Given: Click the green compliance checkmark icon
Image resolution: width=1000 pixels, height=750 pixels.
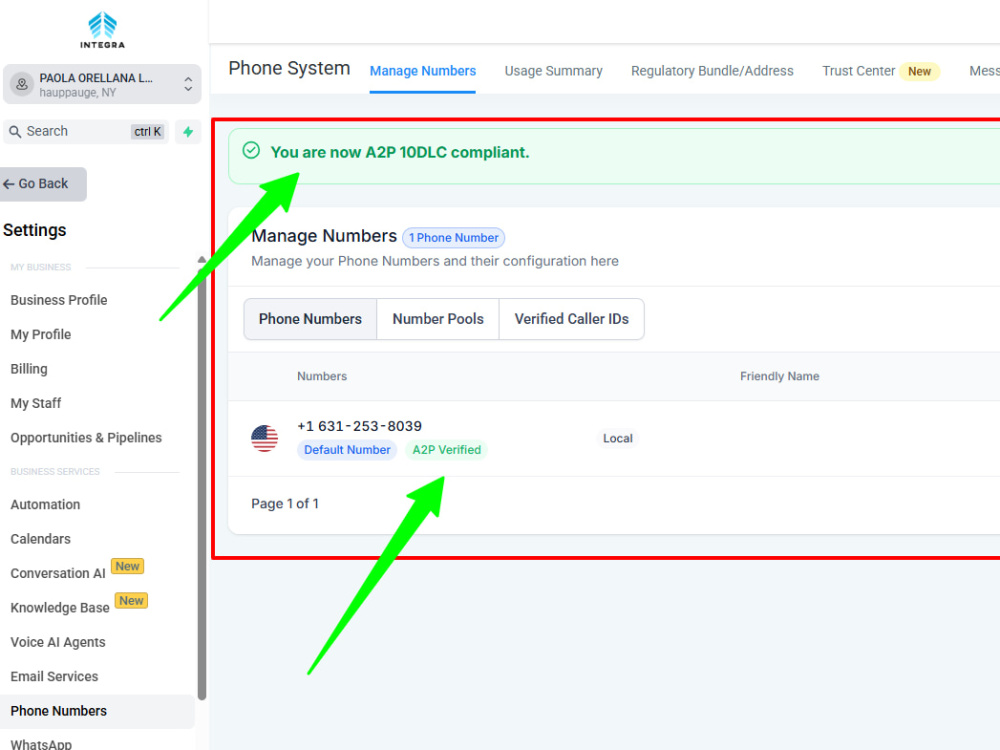Looking at the screenshot, I should pos(251,151).
